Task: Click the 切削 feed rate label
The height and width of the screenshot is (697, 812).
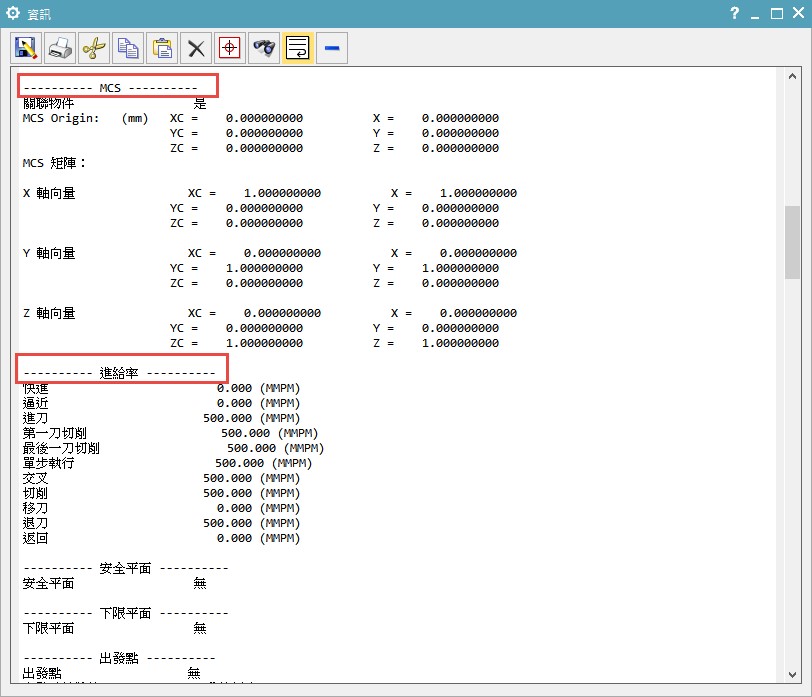Action: coord(35,493)
